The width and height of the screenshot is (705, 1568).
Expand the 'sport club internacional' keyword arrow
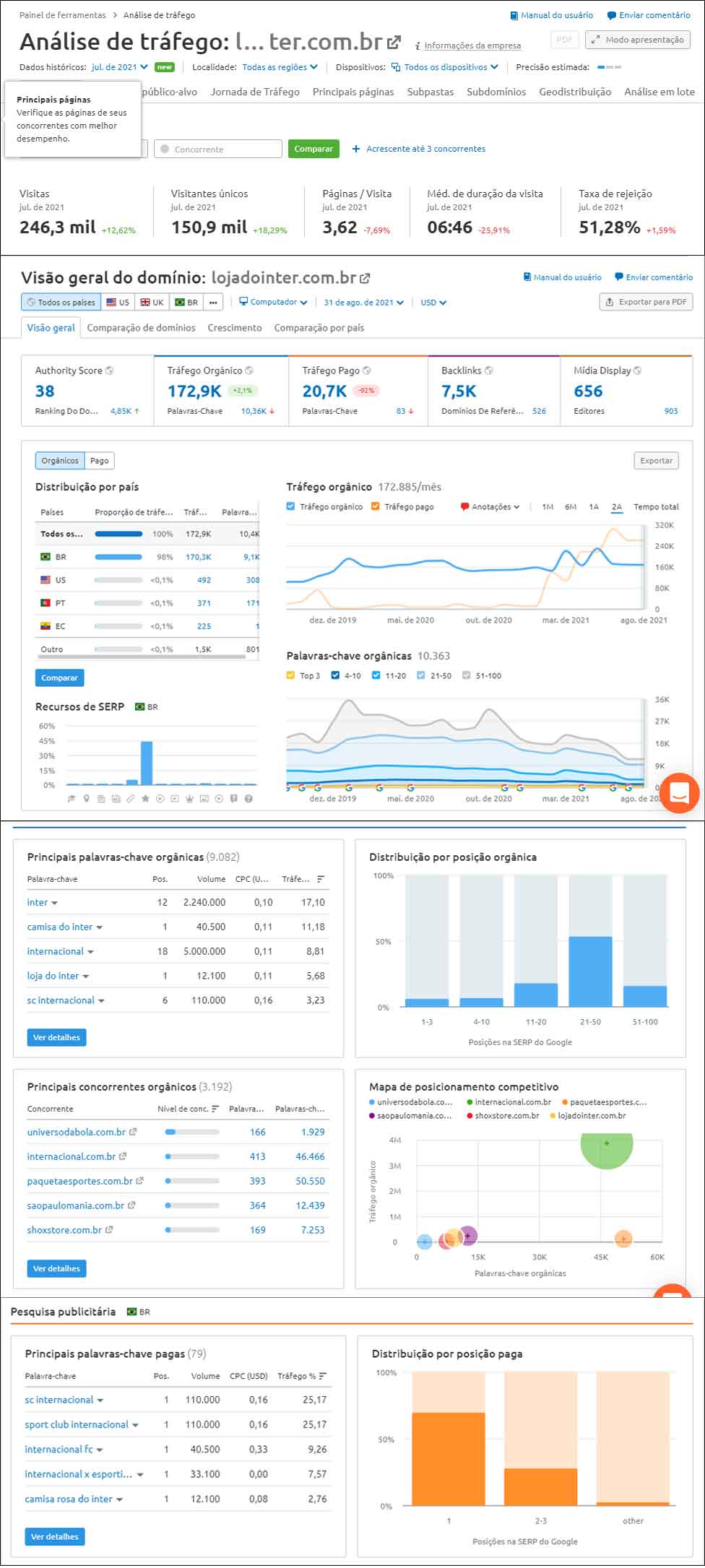[136, 1425]
